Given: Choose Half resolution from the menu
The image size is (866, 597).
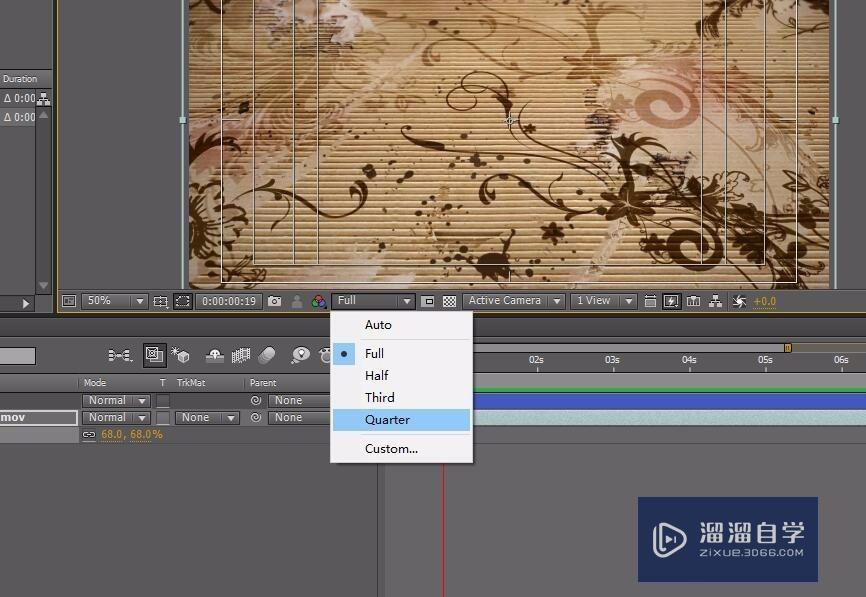Looking at the screenshot, I should coord(402,376).
